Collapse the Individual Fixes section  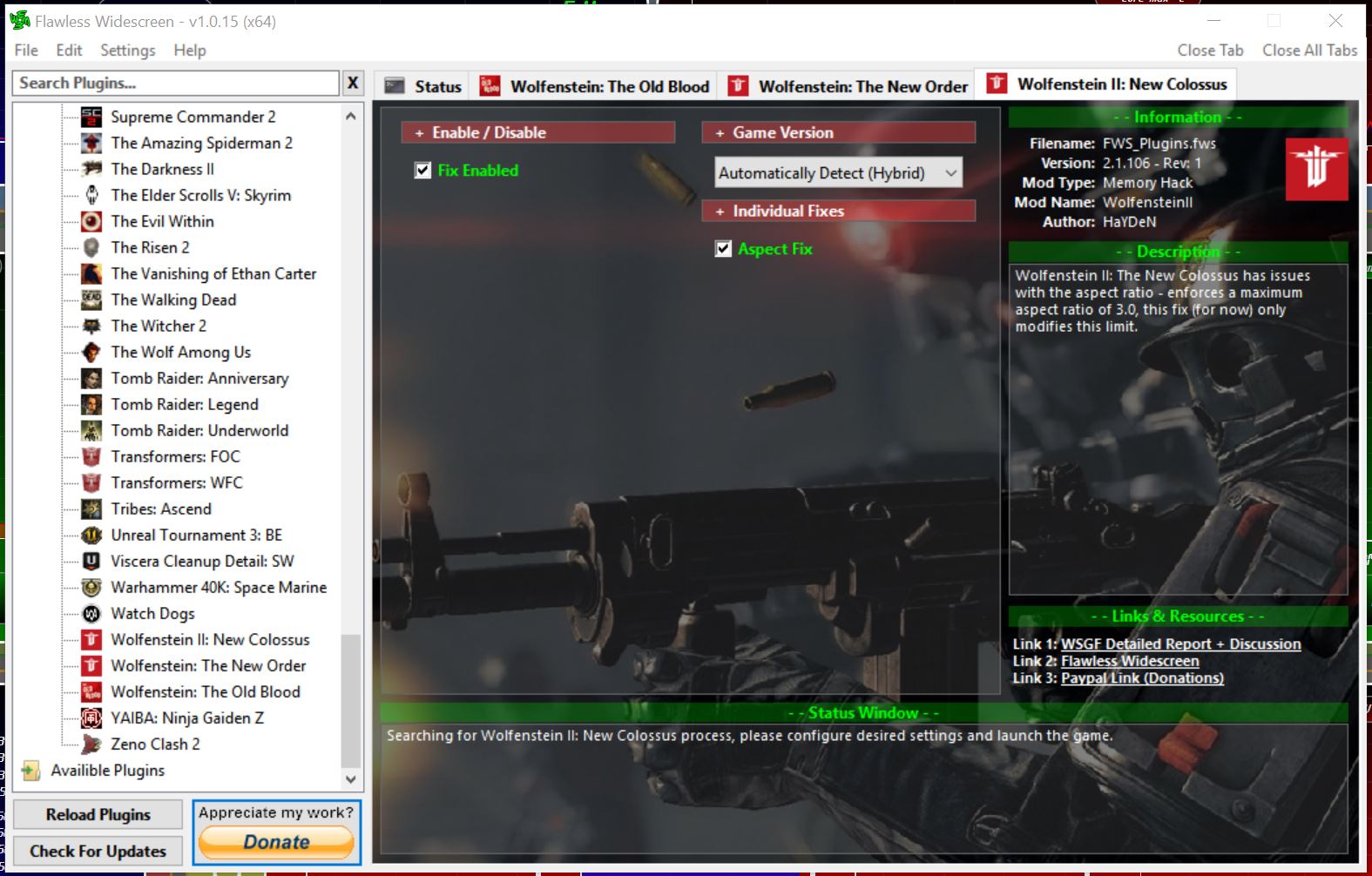(x=838, y=211)
